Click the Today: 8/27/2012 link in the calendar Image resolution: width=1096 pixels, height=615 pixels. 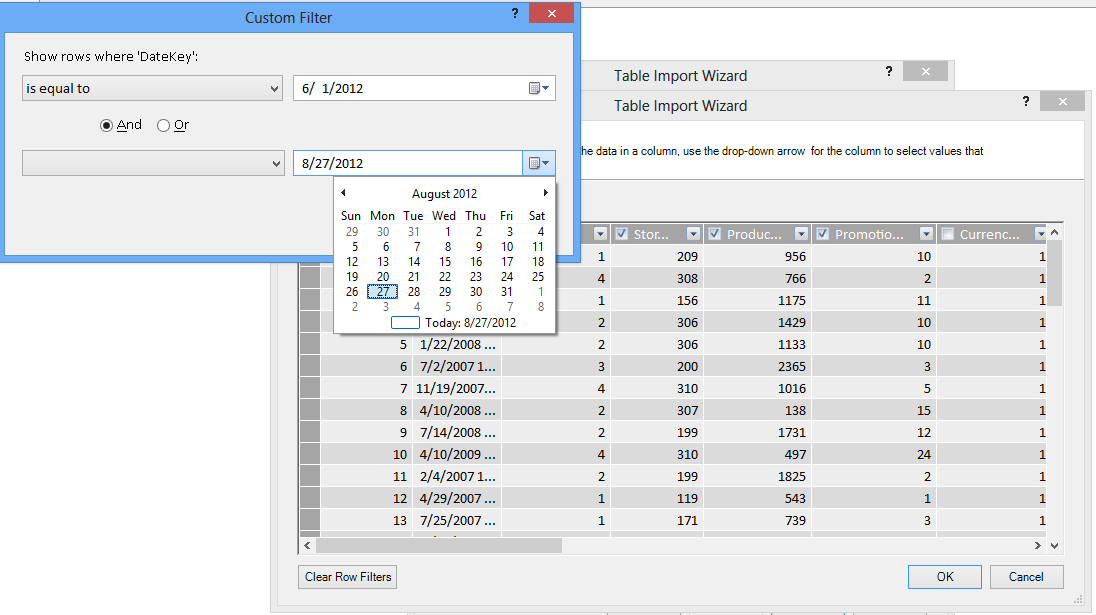(470, 322)
